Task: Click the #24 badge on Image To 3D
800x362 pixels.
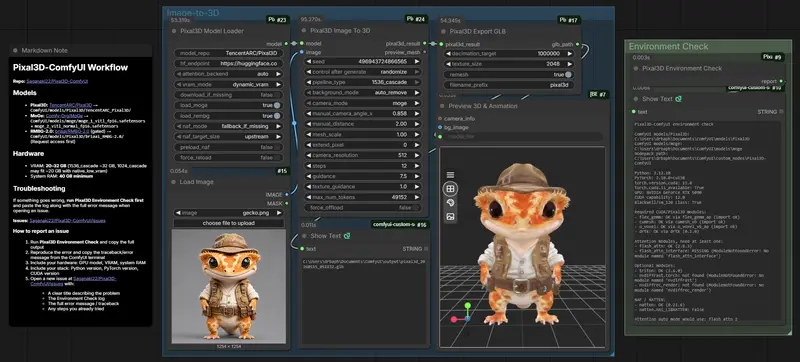Action: (x=416, y=19)
